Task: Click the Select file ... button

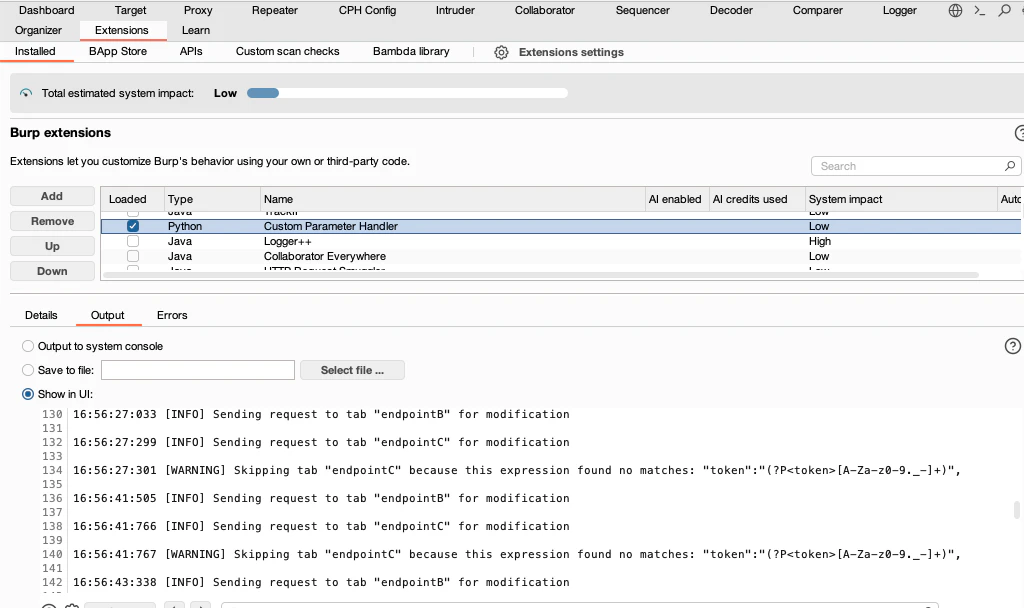Action: pyautogui.click(x=352, y=370)
